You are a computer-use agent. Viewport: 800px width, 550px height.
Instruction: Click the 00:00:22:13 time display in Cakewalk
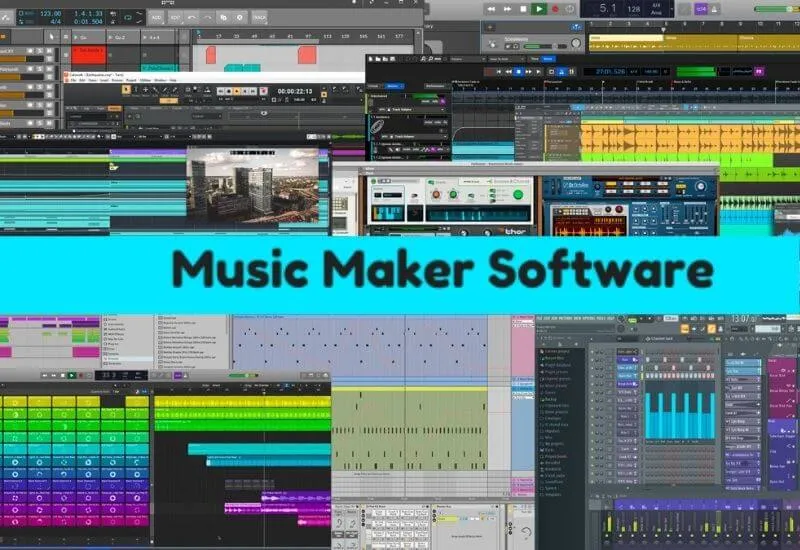(x=294, y=91)
